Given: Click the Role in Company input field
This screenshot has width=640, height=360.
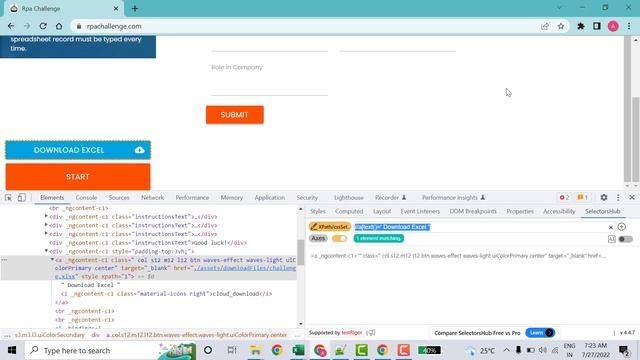Looking at the screenshot, I should [x=269, y=87].
